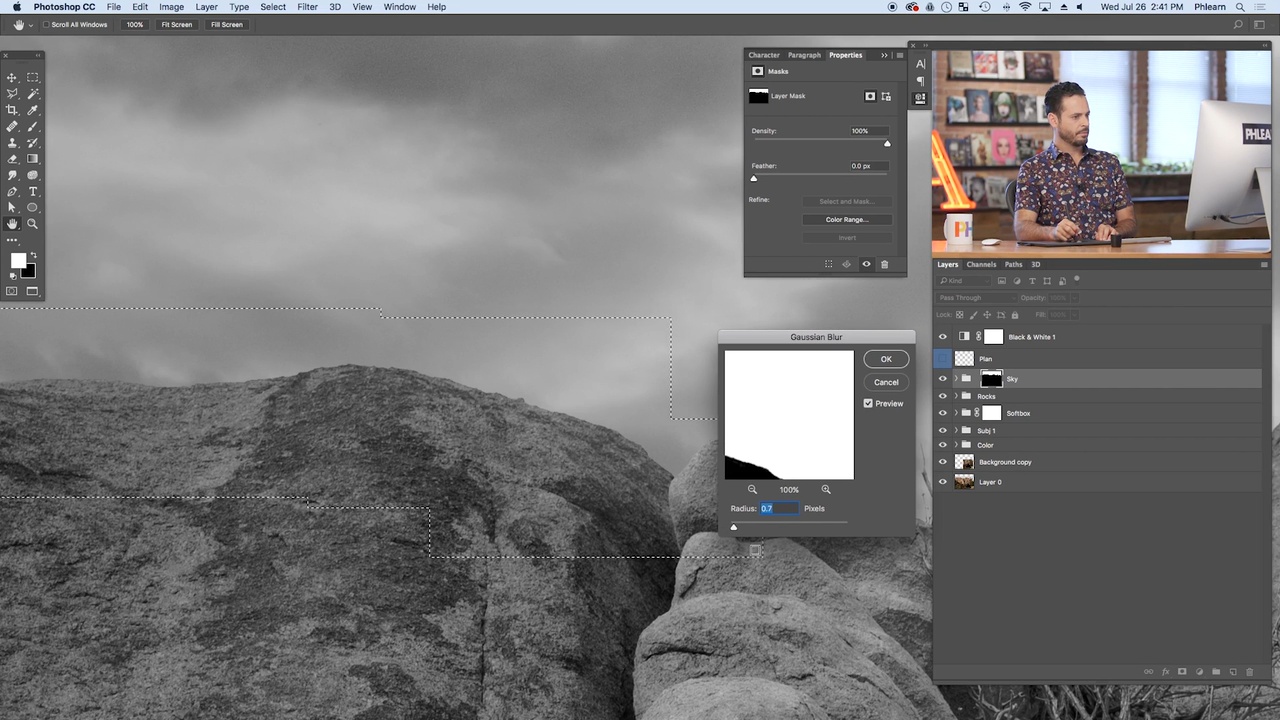The height and width of the screenshot is (720, 1280).
Task: Select the Gradient tool
Action: point(33,158)
